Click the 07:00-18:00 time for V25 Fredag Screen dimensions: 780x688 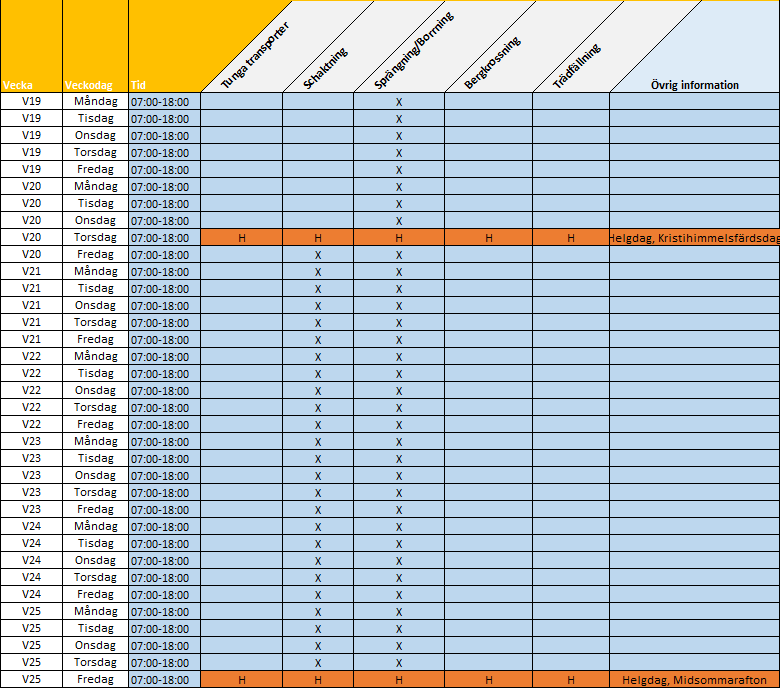tap(164, 680)
